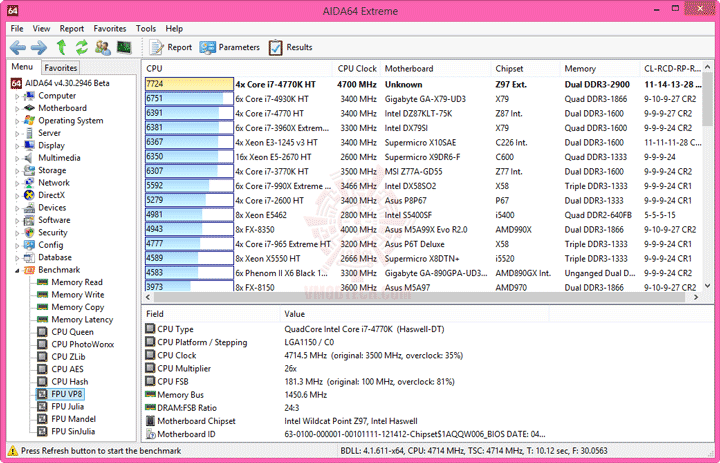Expand the Software tree node
The height and width of the screenshot is (463, 720).
pos(17,220)
